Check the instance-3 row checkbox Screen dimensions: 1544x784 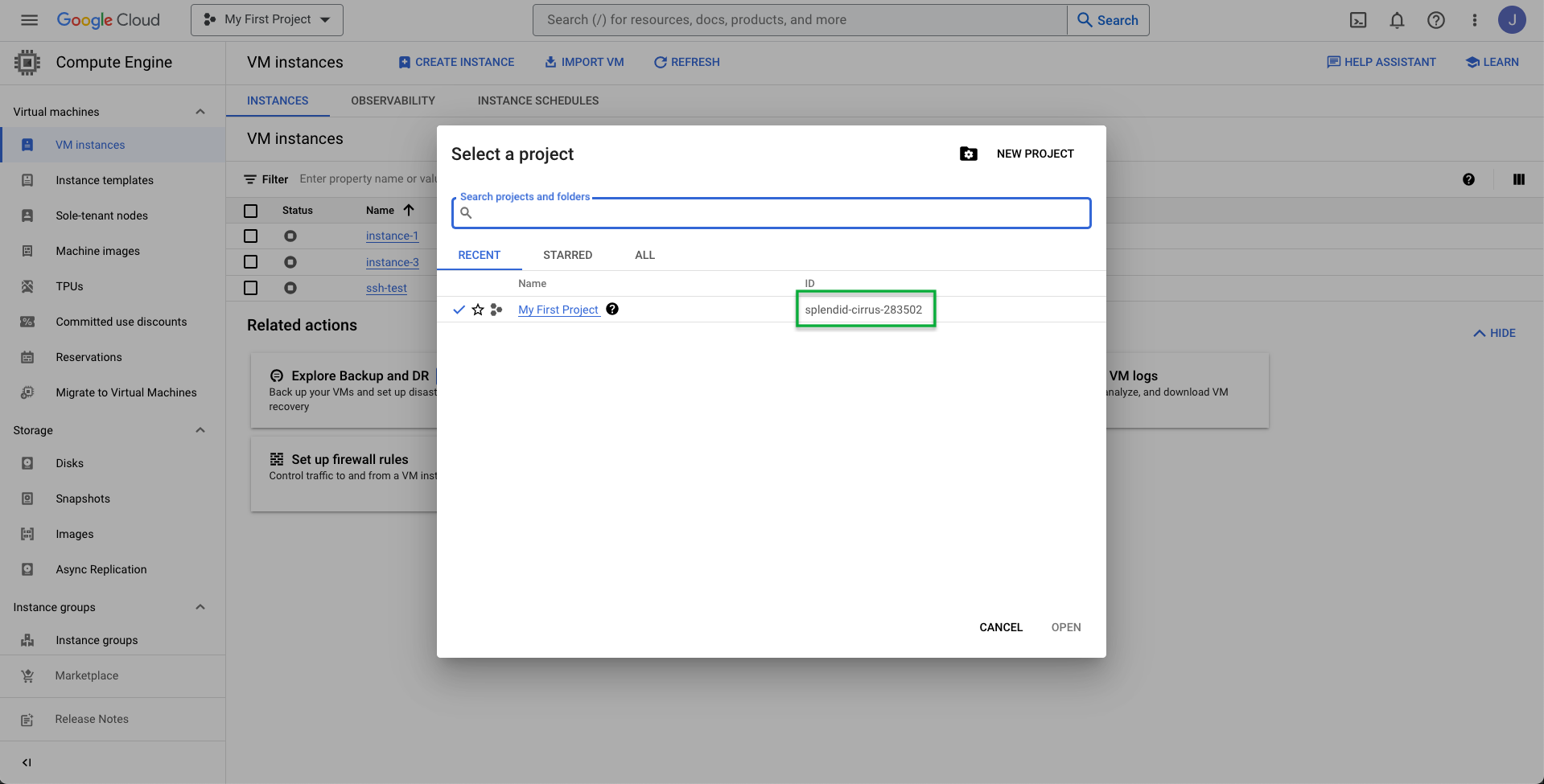tap(251, 261)
